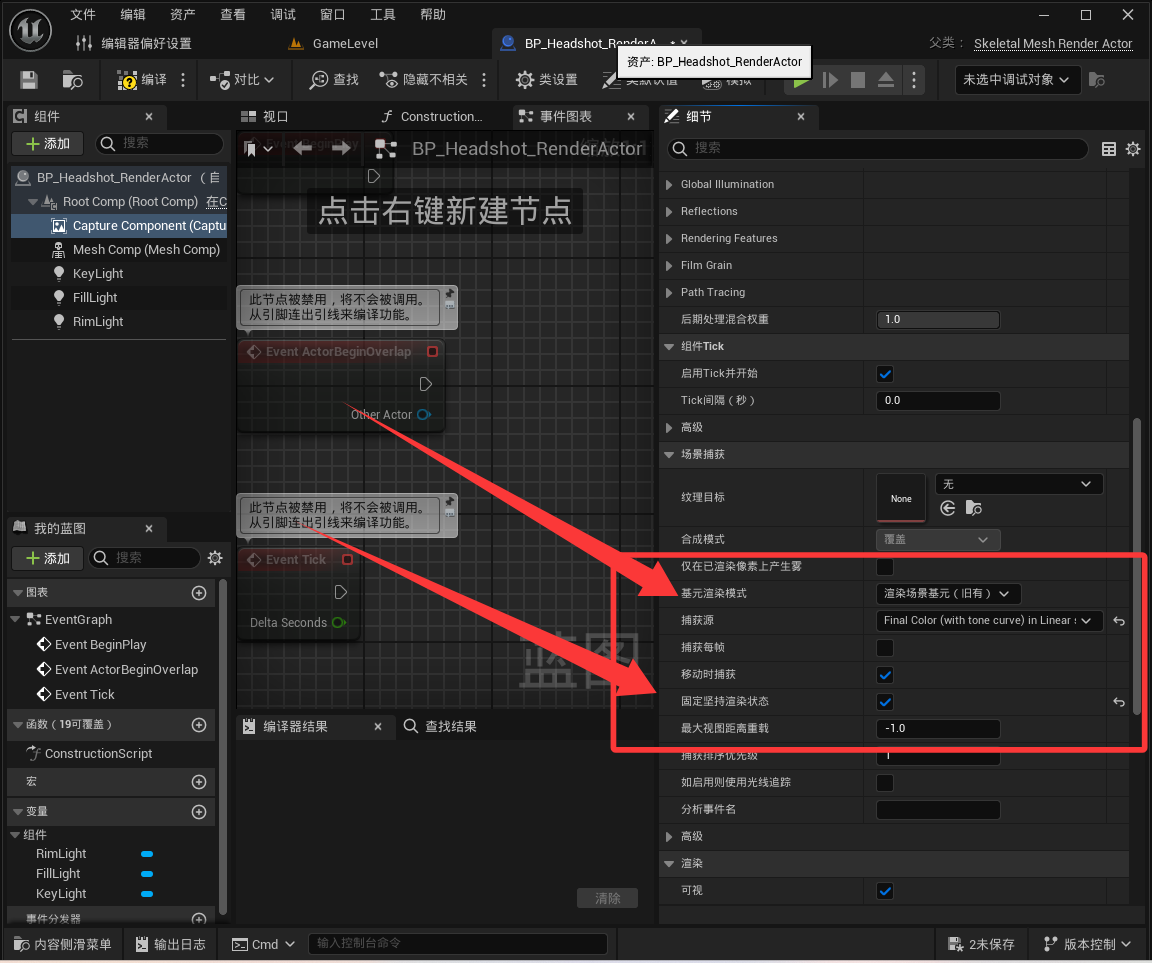This screenshot has height=963, width=1152.
Task: Toggle 启用Tick并开始 checkbox
Action: pos(885,374)
